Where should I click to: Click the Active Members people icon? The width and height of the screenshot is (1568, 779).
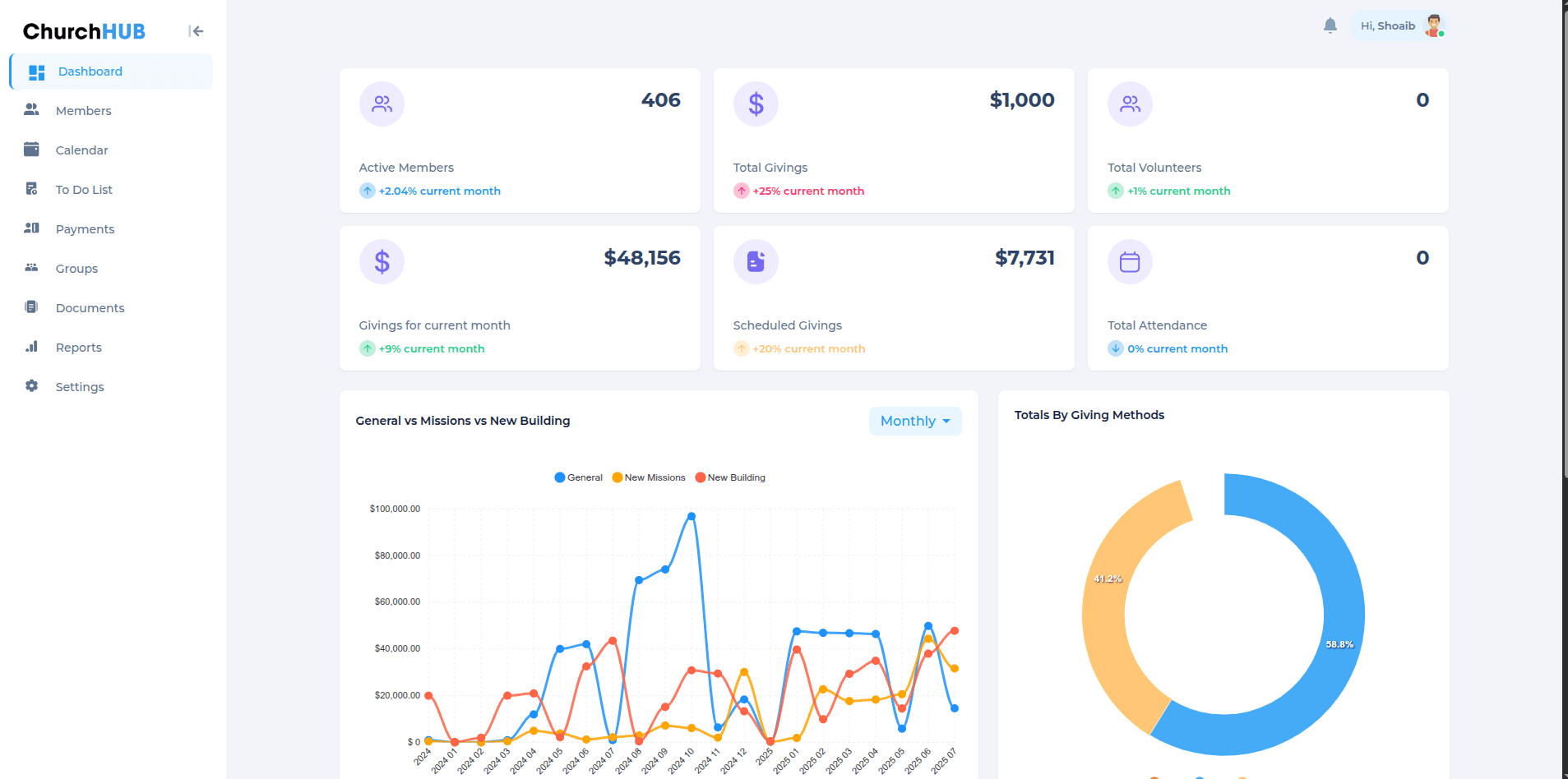pyautogui.click(x=382, y=104)
